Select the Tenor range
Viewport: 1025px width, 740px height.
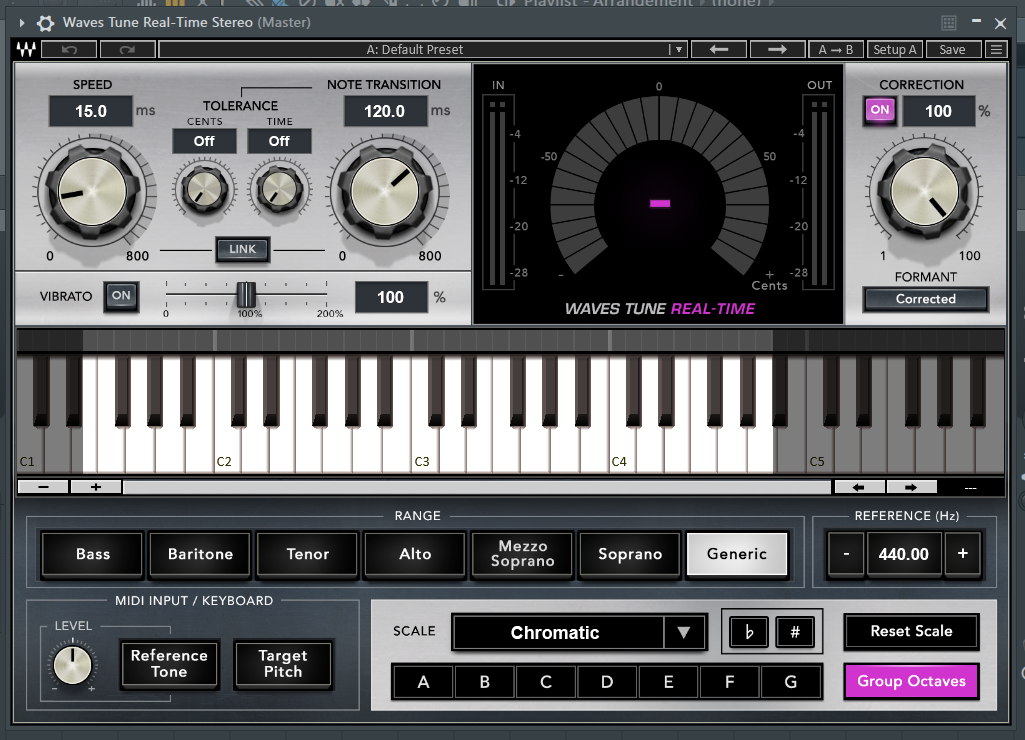[307, 554]
